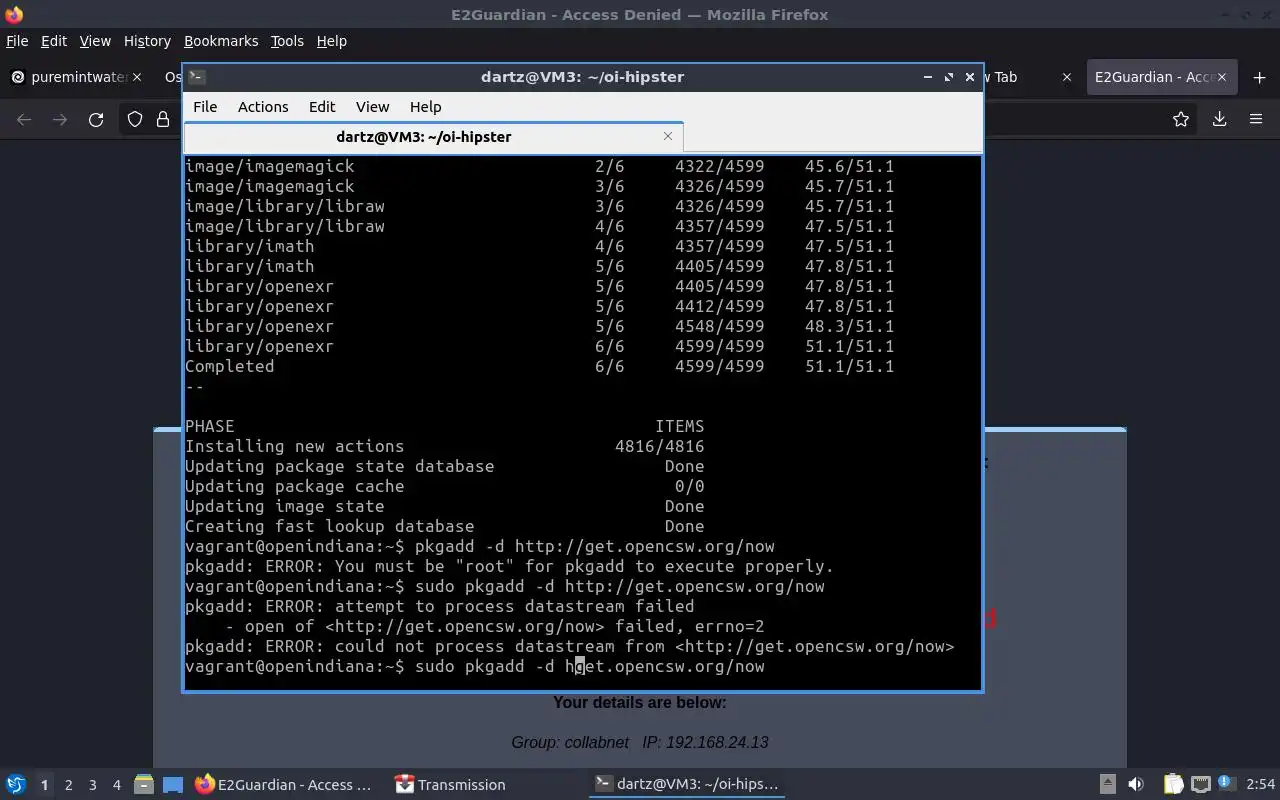The height and width of the screenshot is (800, 1280).
Task: Click the 2:54 clock in the taskbar
Action: [1260, 785]
